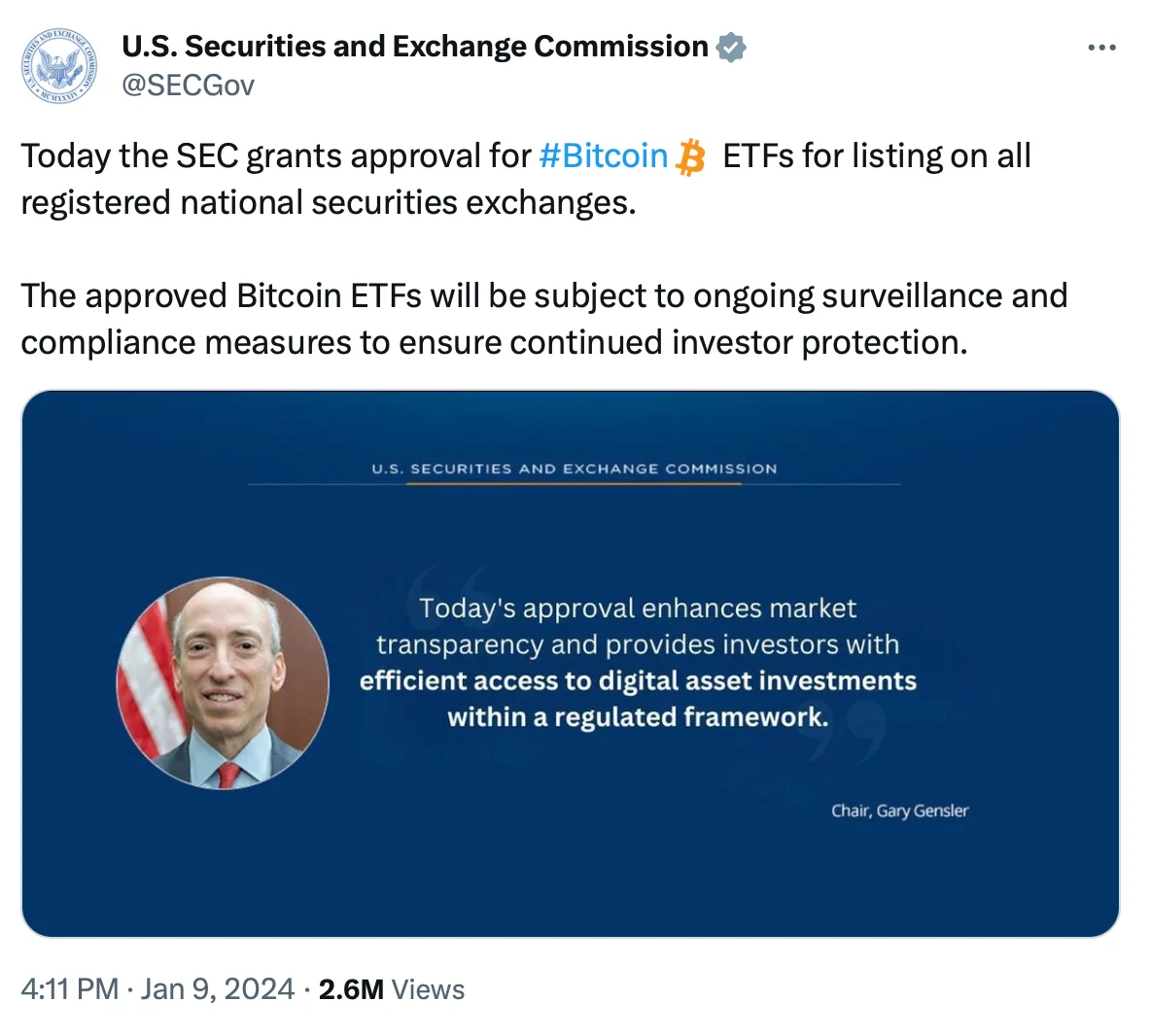This screenshot has height=1036, width=1151.
Task: Click the circular Gary Gensler portrait
Action: [224, 683]
